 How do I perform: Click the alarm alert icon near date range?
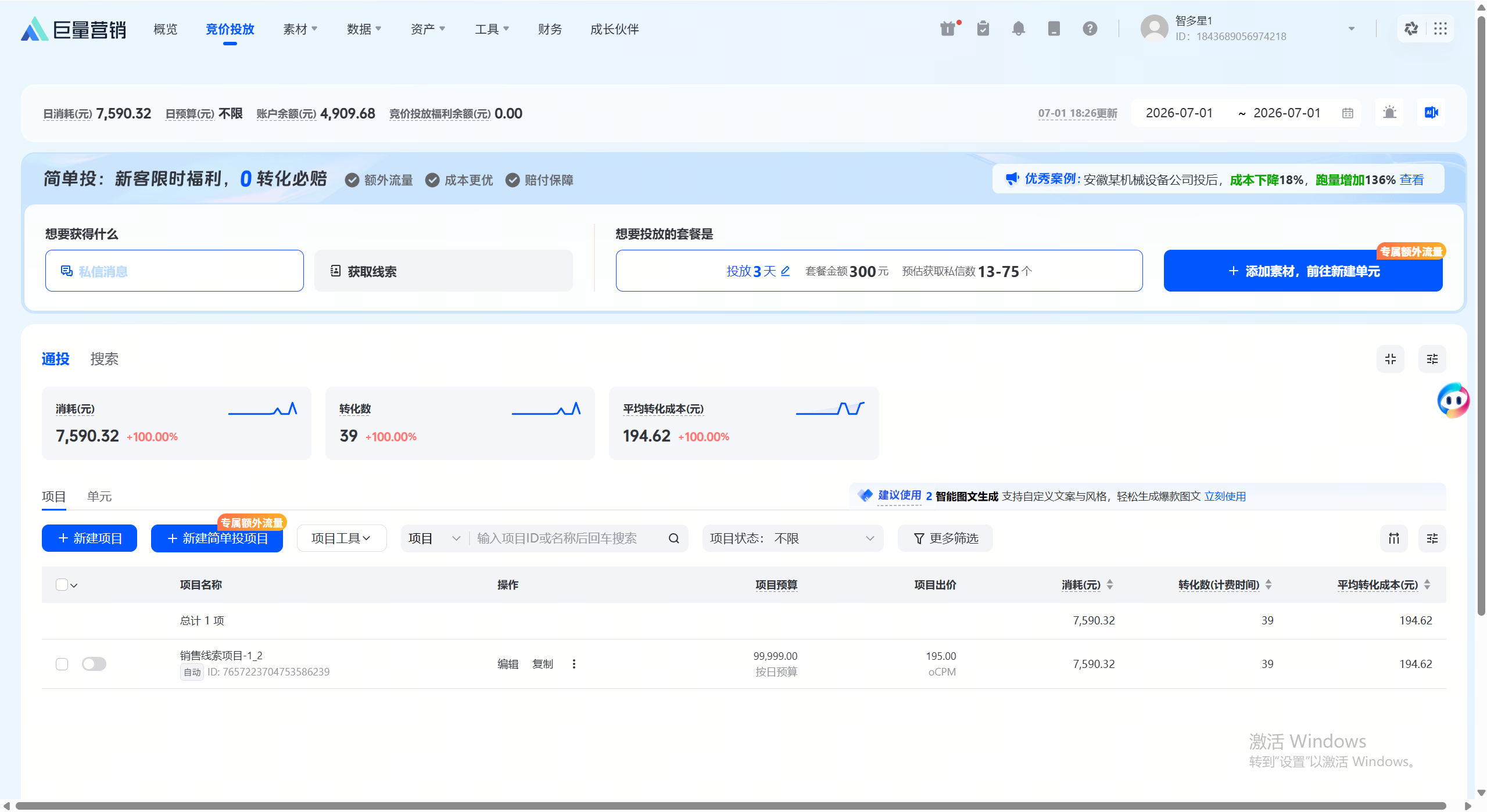pyautogui.click(x=1389, y=113)
